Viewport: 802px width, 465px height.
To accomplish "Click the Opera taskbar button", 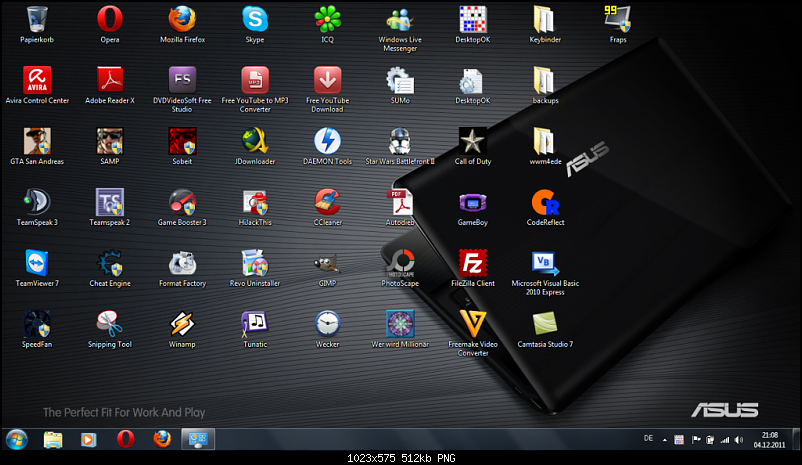I will [125, 439].
